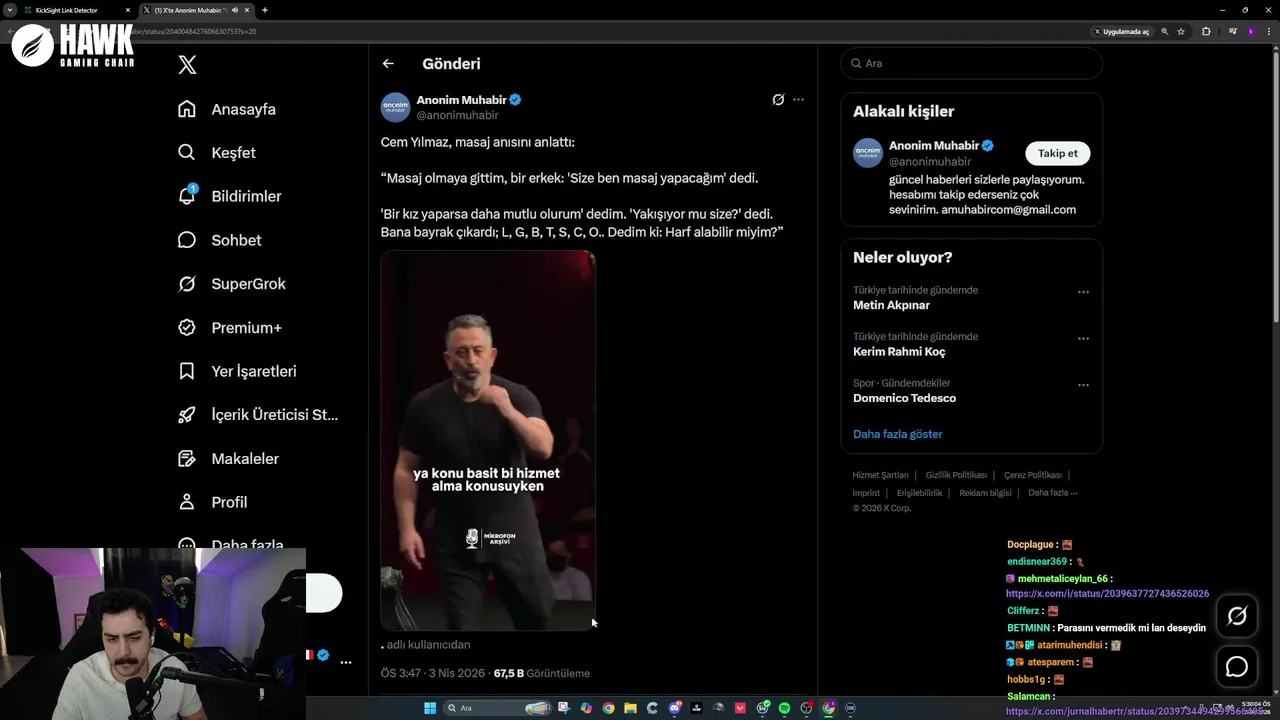The height and width of the screenshot is (720, 1280).
Task: Open Bildirimler notifications
Action: (x=229, y=196)
